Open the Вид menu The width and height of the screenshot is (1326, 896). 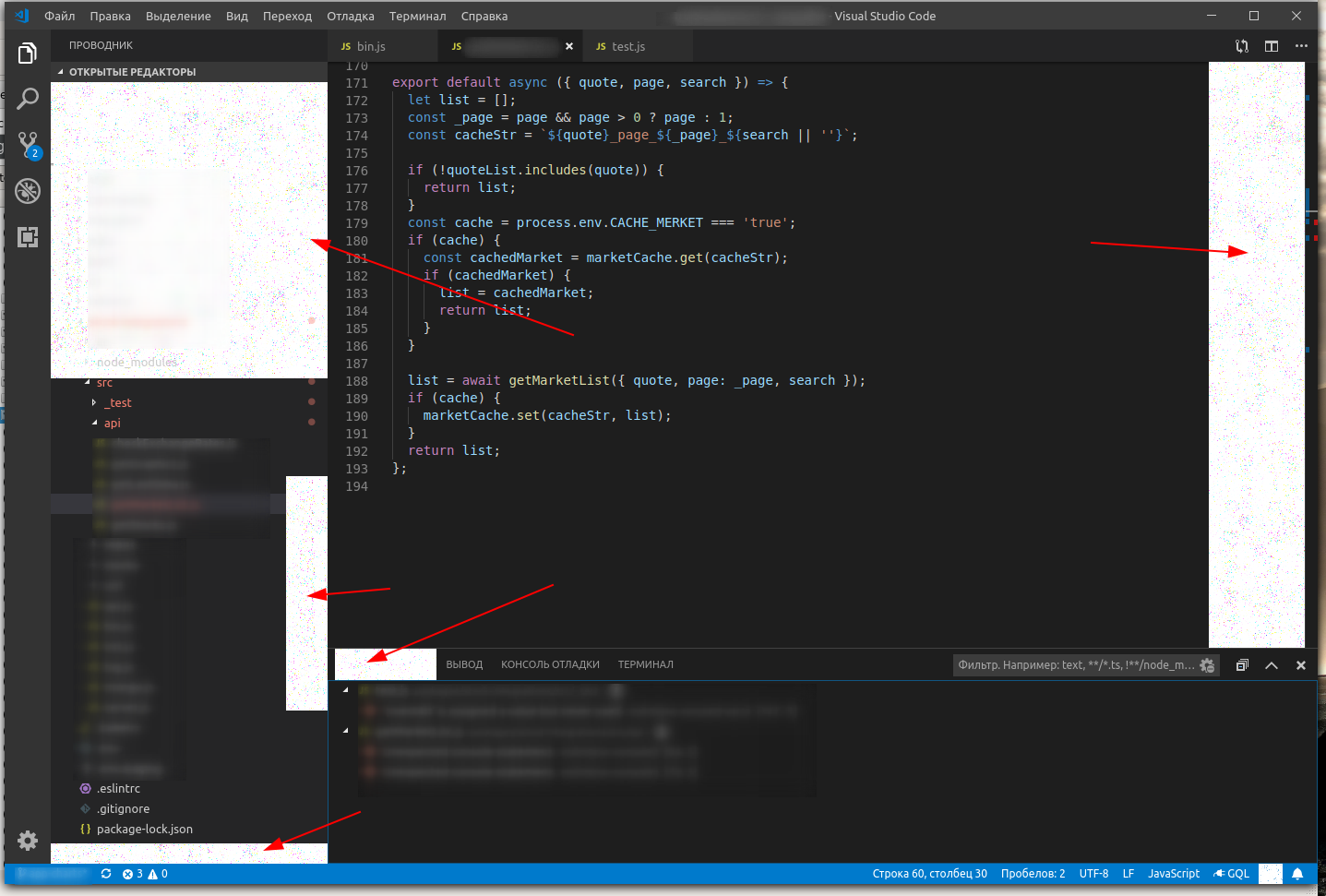tap(236, 16)
